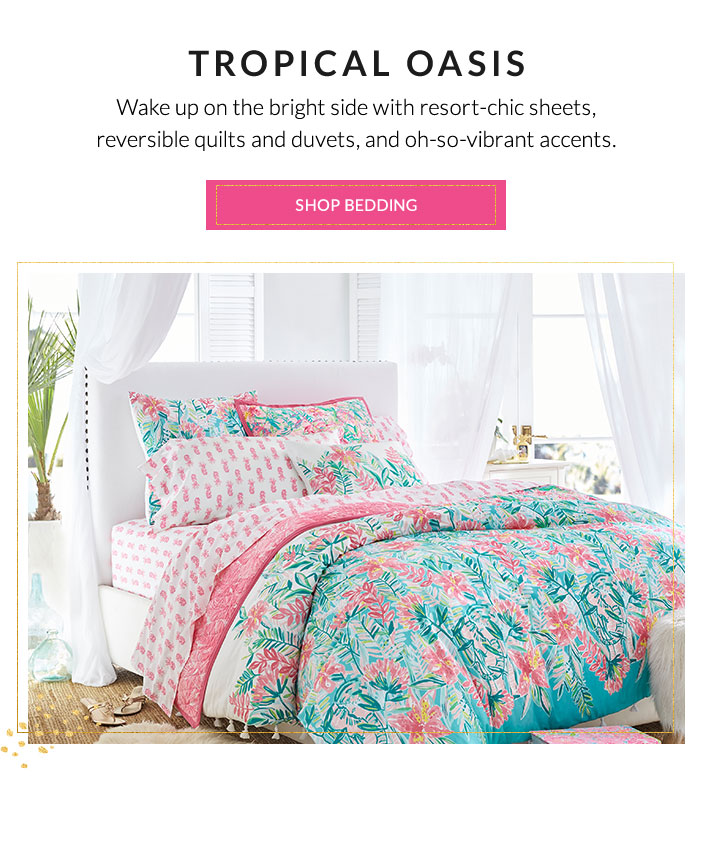
Task: Click the pink patterned box at bottom right
Action: tap(595, 737)
